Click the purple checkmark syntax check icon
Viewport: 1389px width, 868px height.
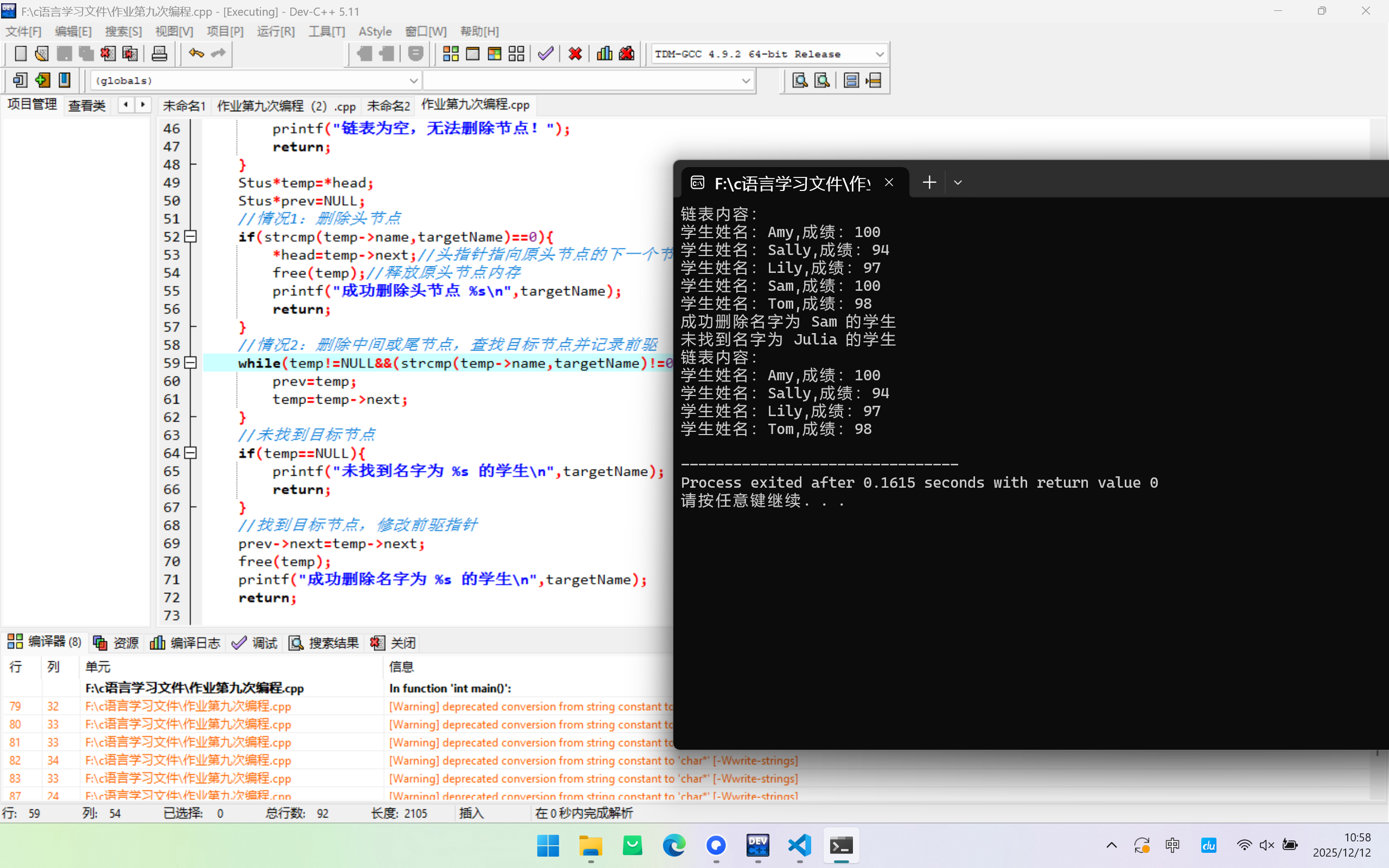coord(545,54)
